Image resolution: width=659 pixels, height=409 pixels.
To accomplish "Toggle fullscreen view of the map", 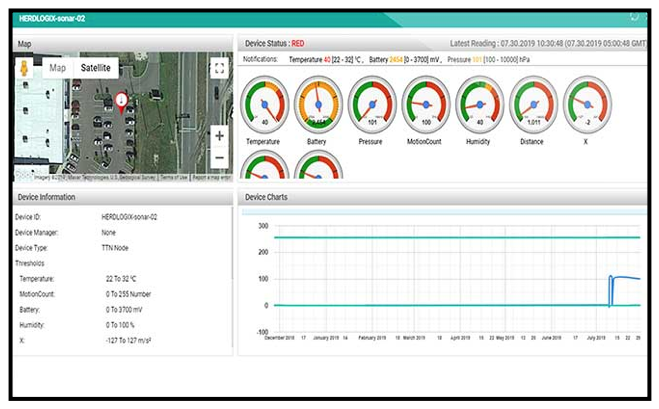I will 220,68.
